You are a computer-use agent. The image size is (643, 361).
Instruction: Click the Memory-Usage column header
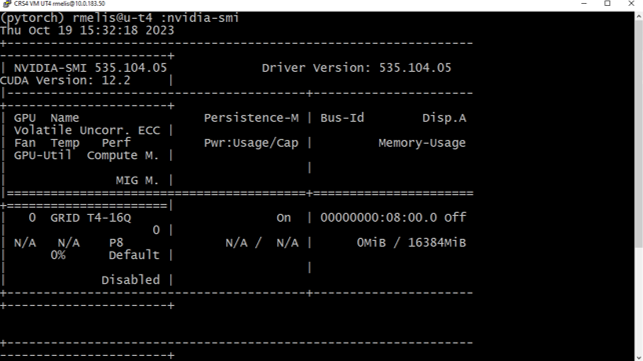[422, 143]
